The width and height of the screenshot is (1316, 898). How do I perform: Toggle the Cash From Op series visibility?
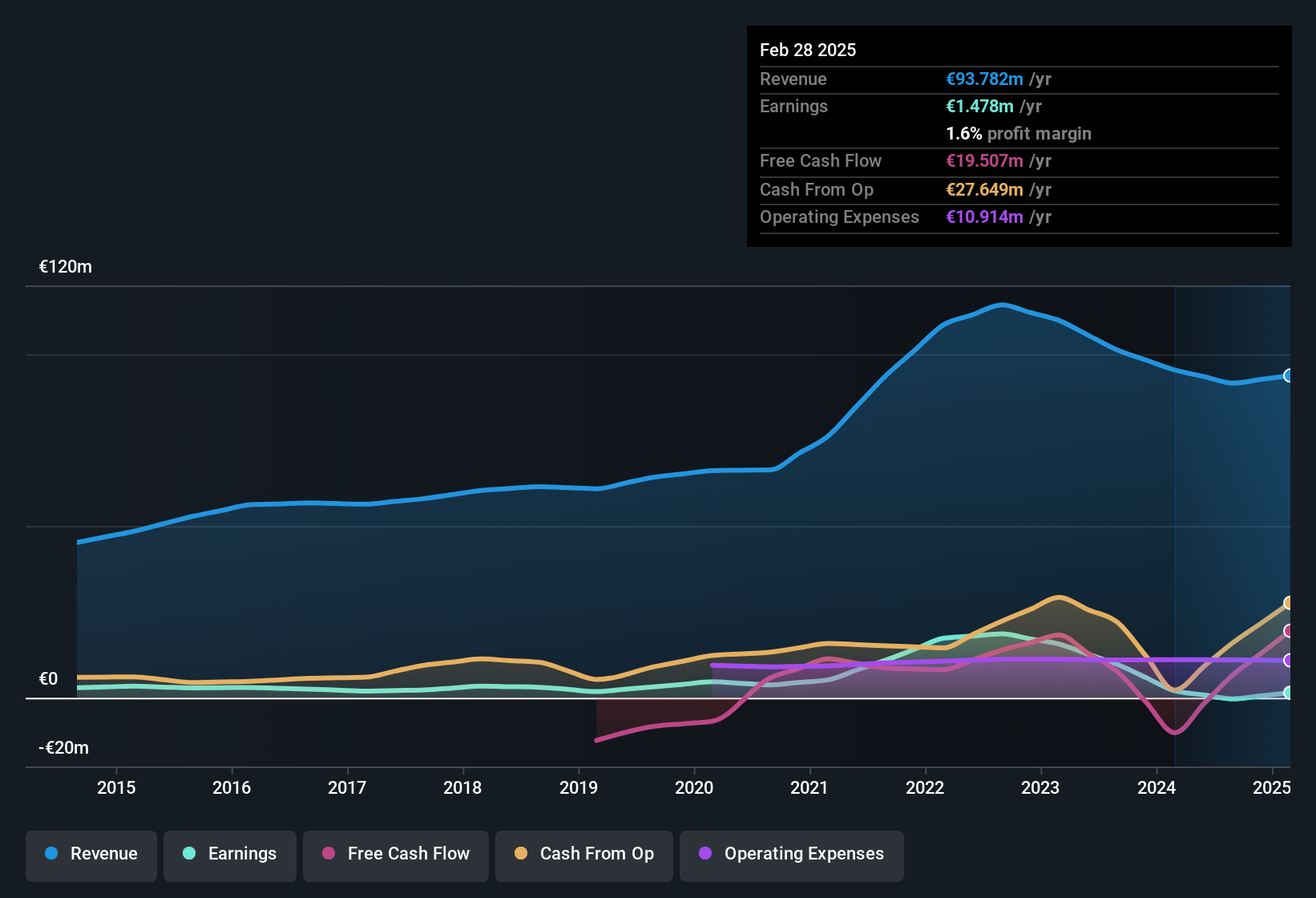click(x=584, y=854)
